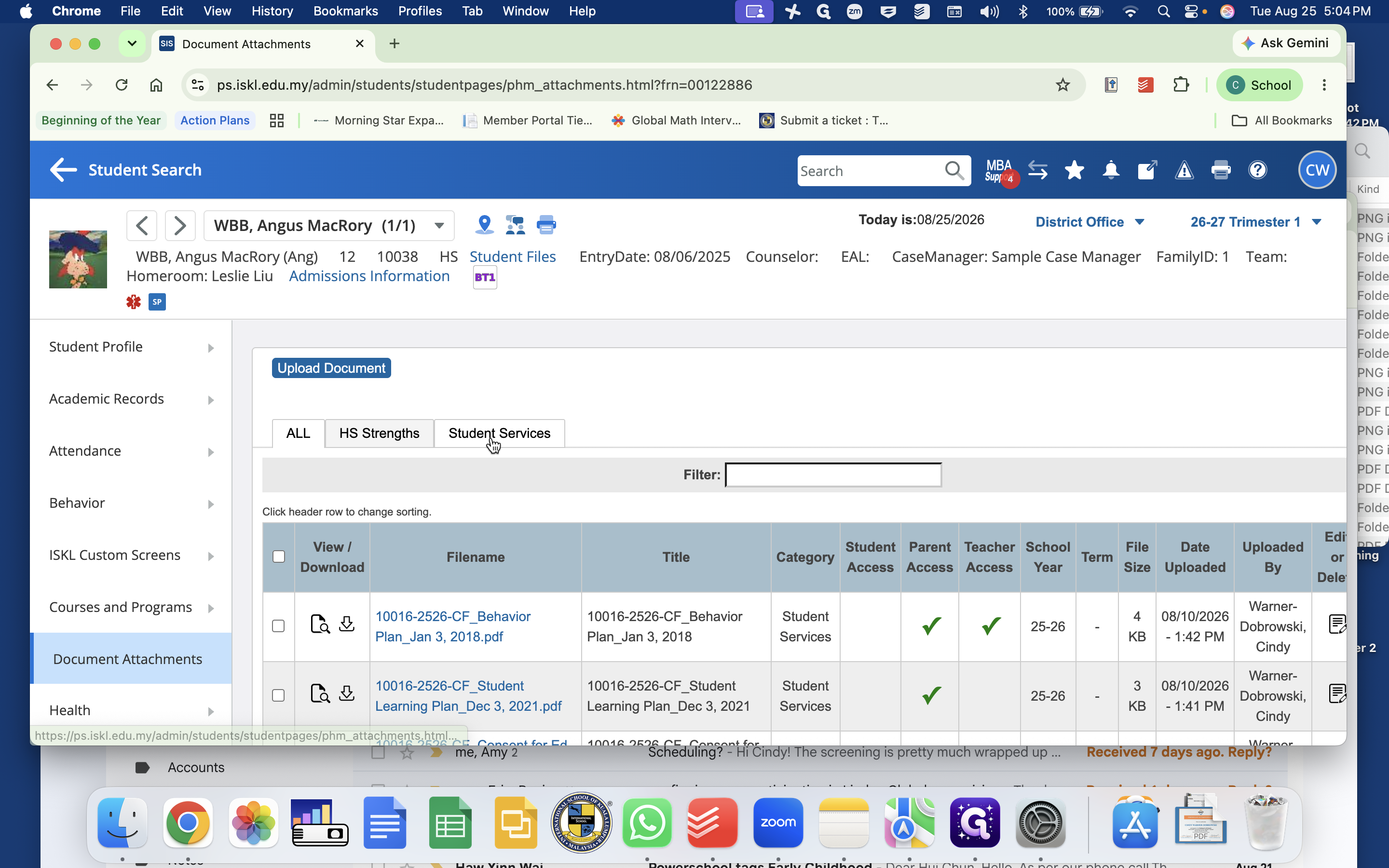
Task: Open the District Office school dropdown
Action: [1089, 222]
